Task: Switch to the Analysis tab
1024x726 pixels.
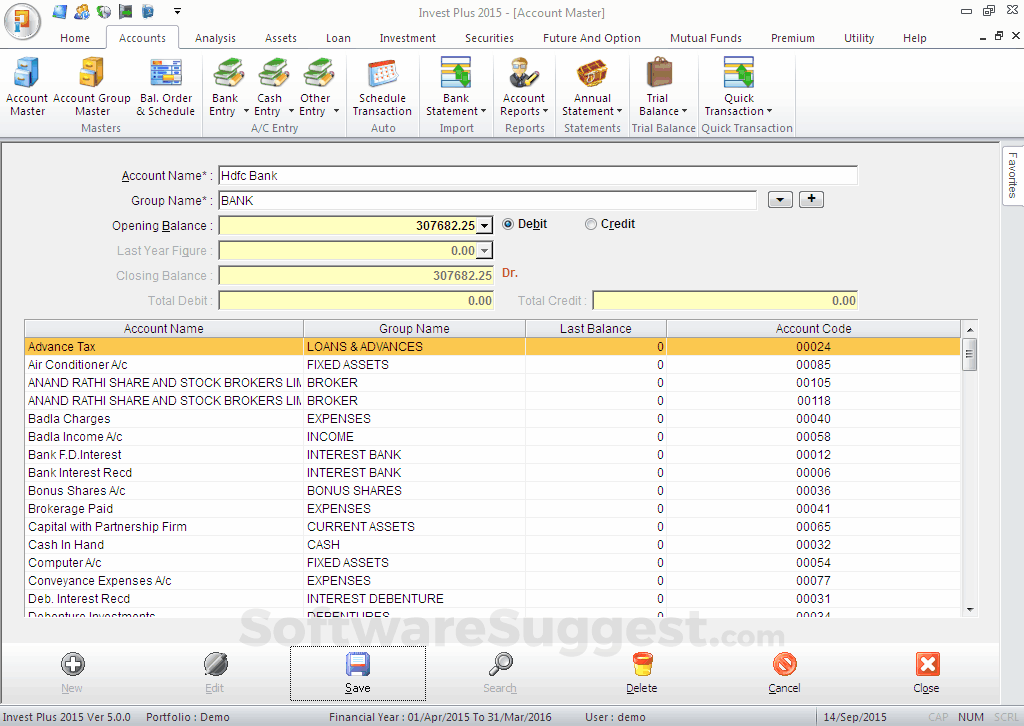Action: [x=215, y=38]
